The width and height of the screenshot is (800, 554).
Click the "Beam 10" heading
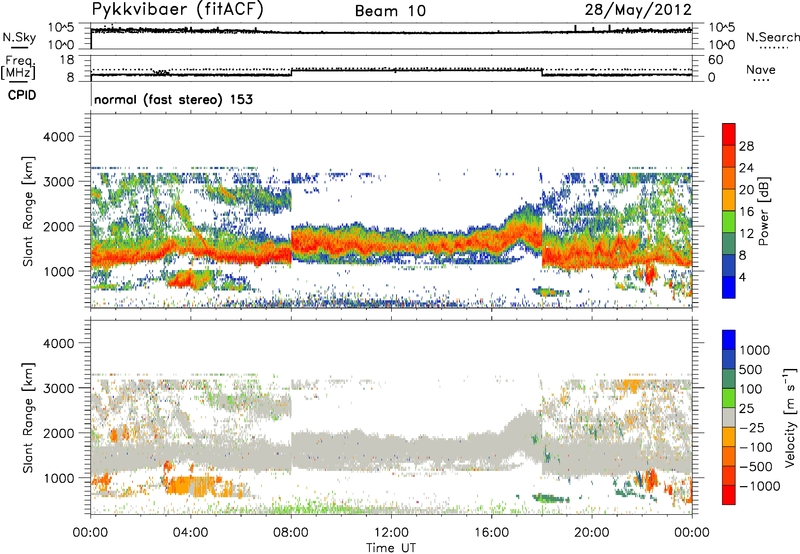coord(390,11)
